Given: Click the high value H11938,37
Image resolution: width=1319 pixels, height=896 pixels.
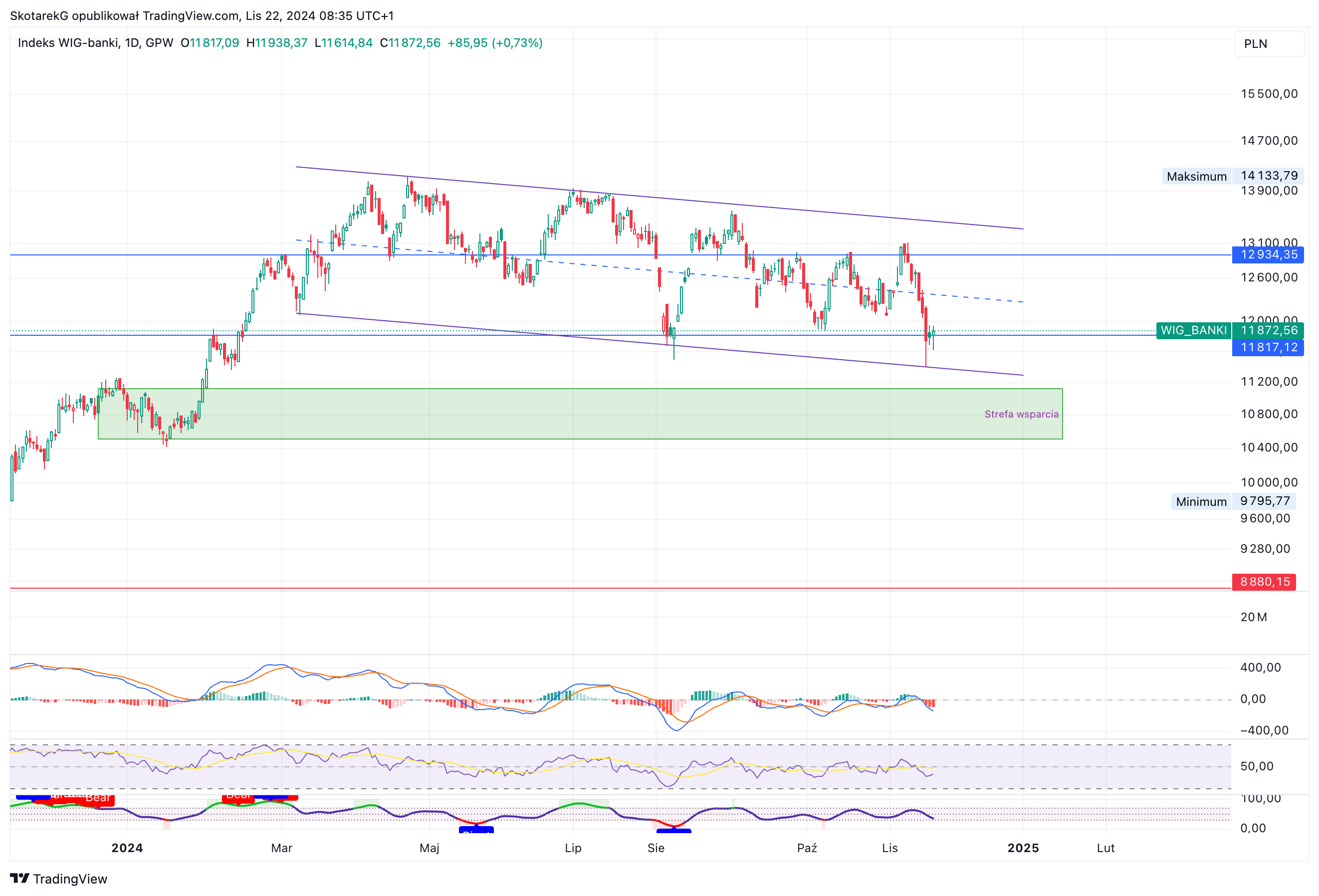Looking at the screenshot, I should point(277,43).
